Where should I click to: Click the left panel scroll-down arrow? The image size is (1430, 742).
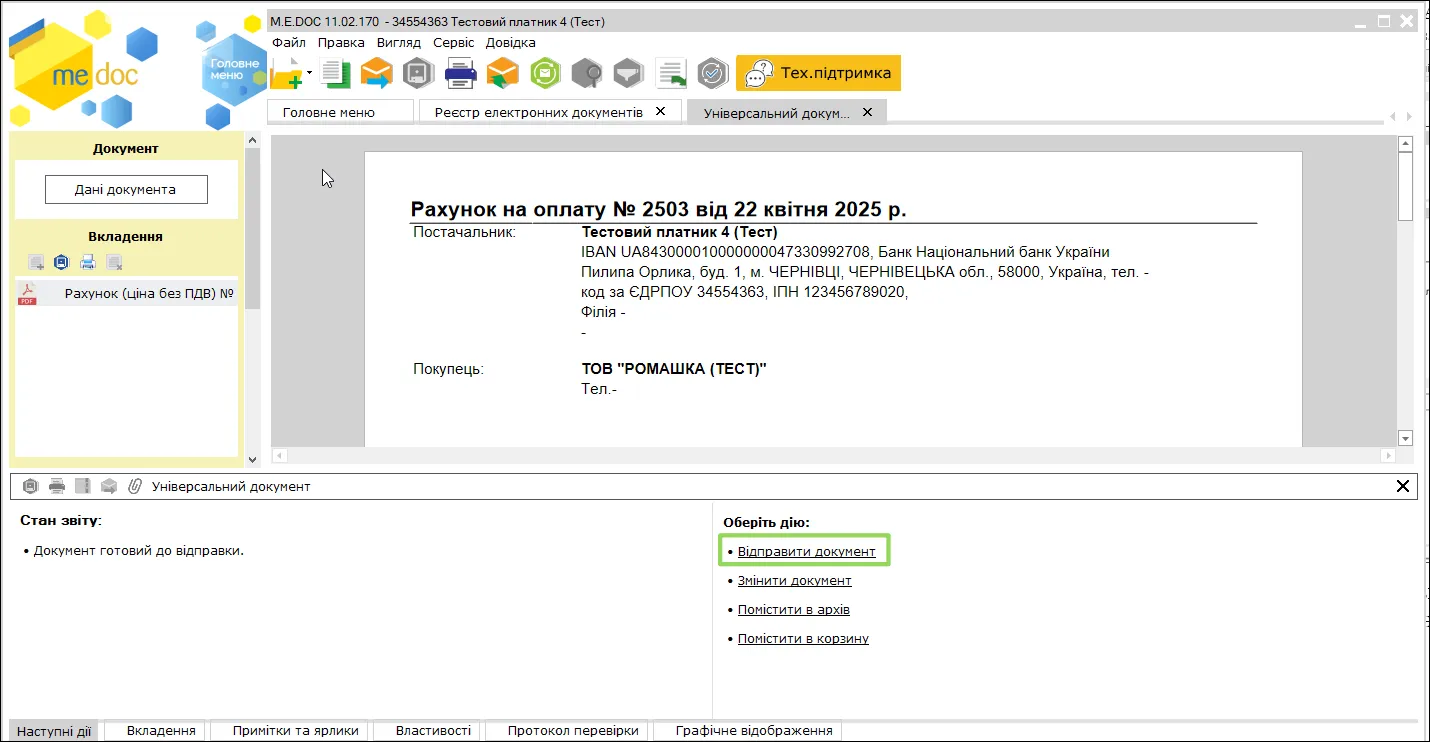[x=252, y=459]
